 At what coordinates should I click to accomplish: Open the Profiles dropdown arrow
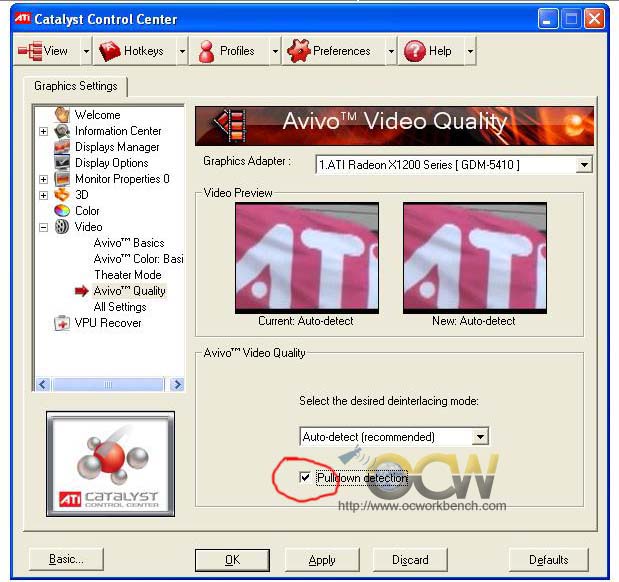point(275,51)
